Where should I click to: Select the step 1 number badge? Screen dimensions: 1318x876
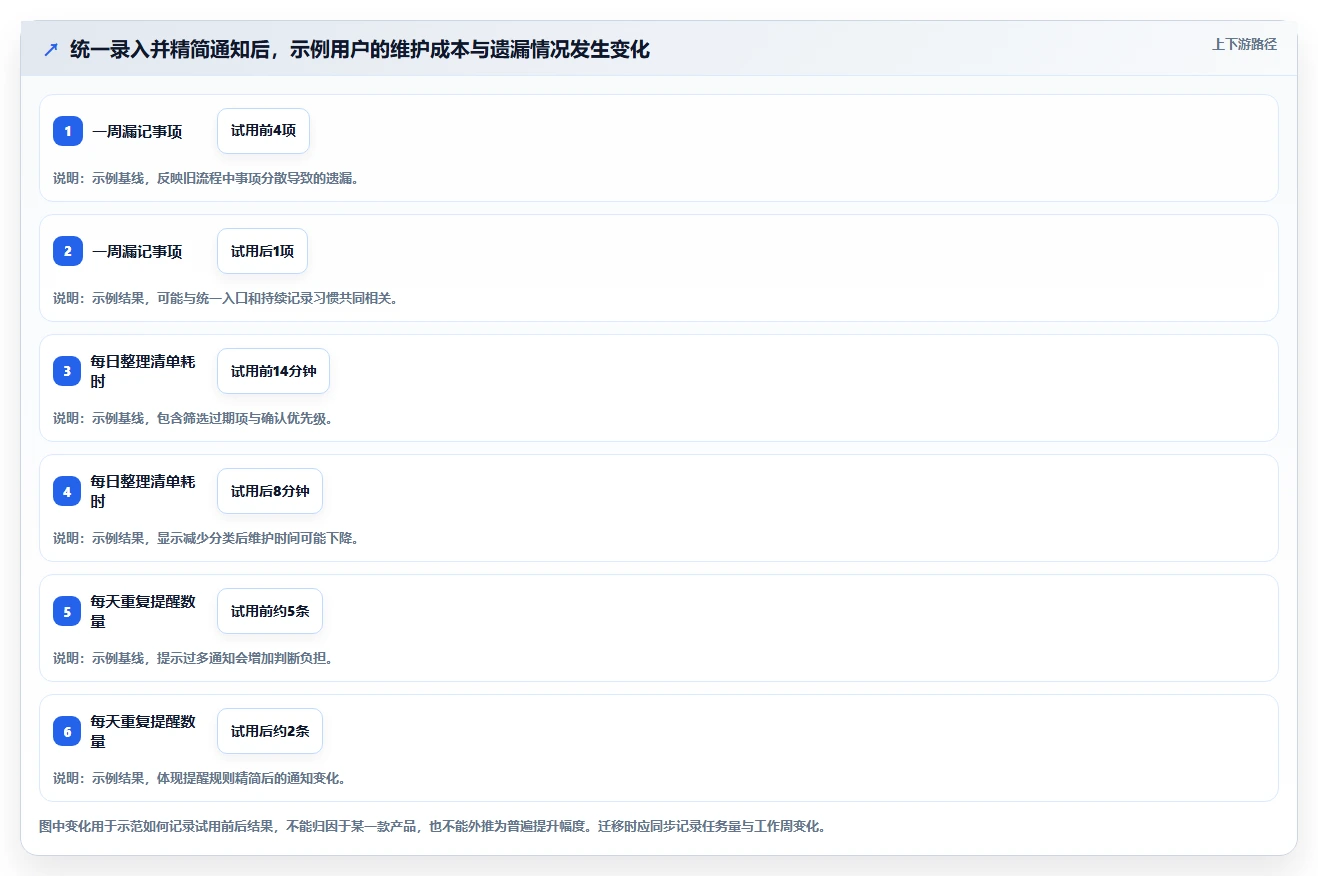(68, 131)
